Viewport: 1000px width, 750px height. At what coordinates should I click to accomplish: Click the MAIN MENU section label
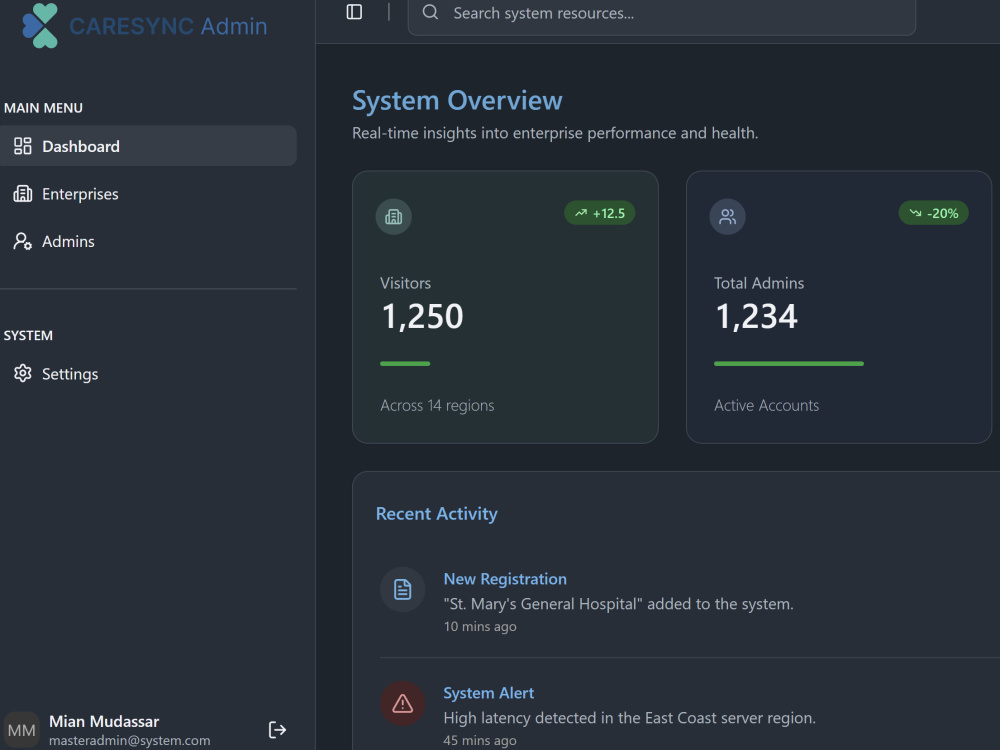pos(43,108)
